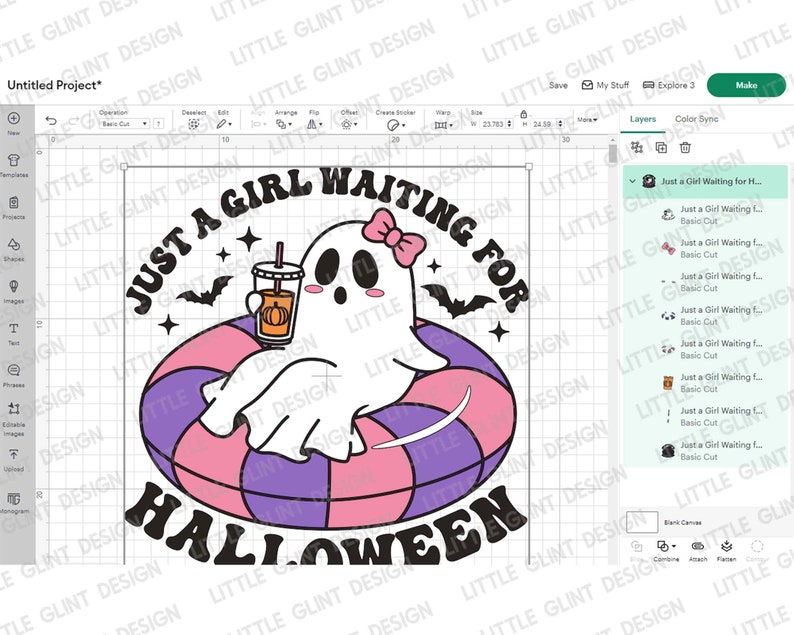Click the width stepper arrows
Screen dimensions: 794x635
tap(509, 124)
